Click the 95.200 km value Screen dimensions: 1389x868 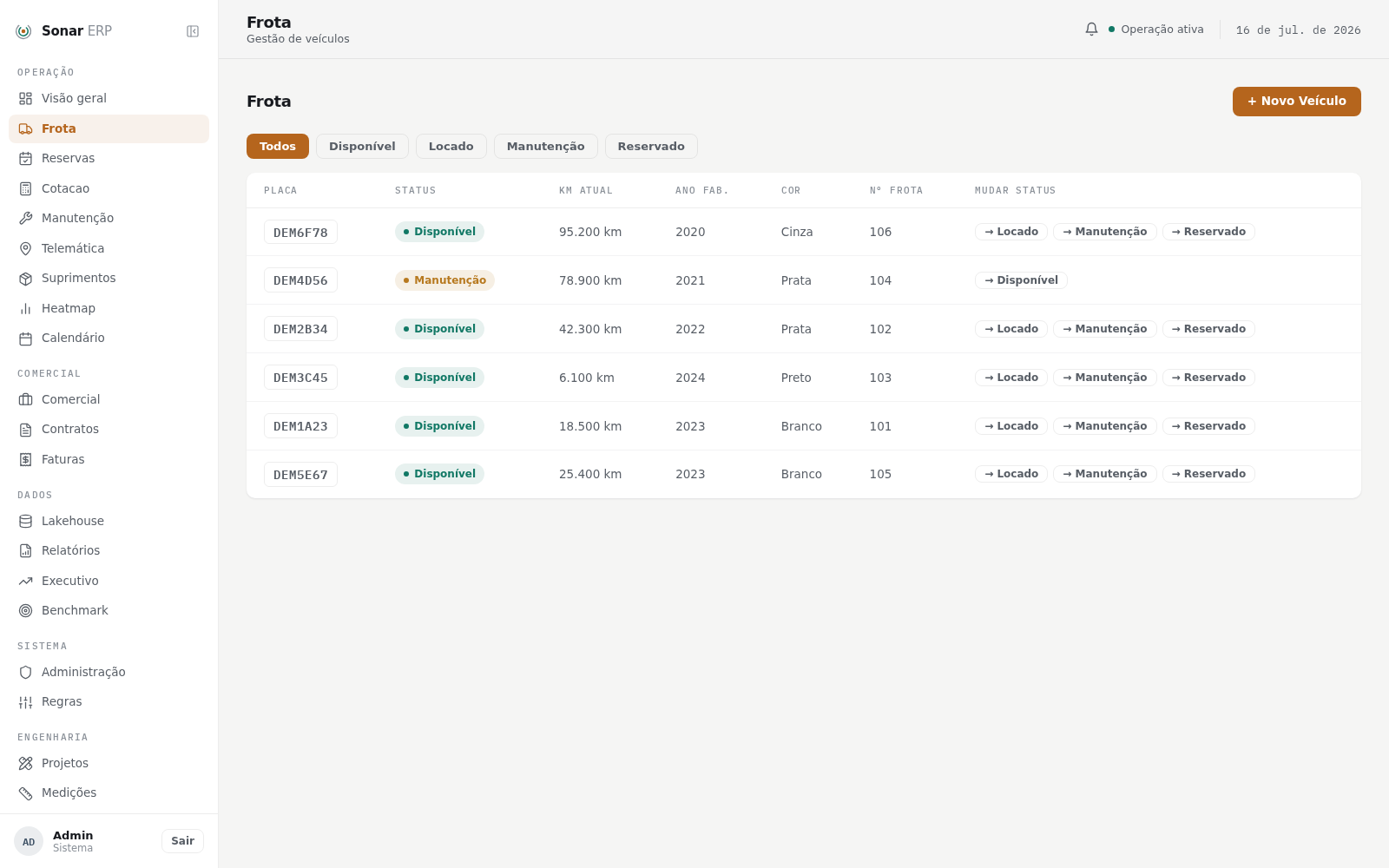click(590, 232)
